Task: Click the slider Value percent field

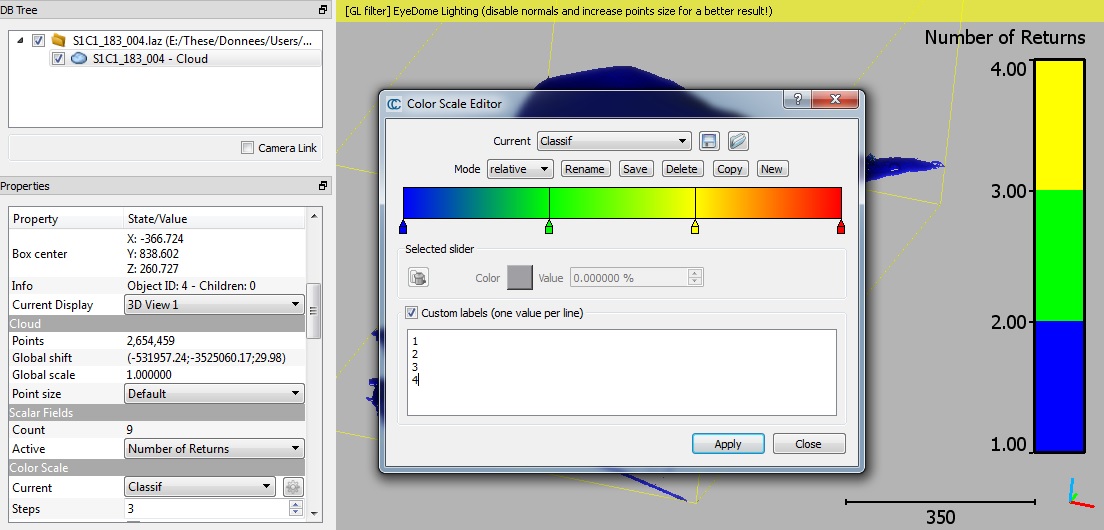Action: point(630,277)
